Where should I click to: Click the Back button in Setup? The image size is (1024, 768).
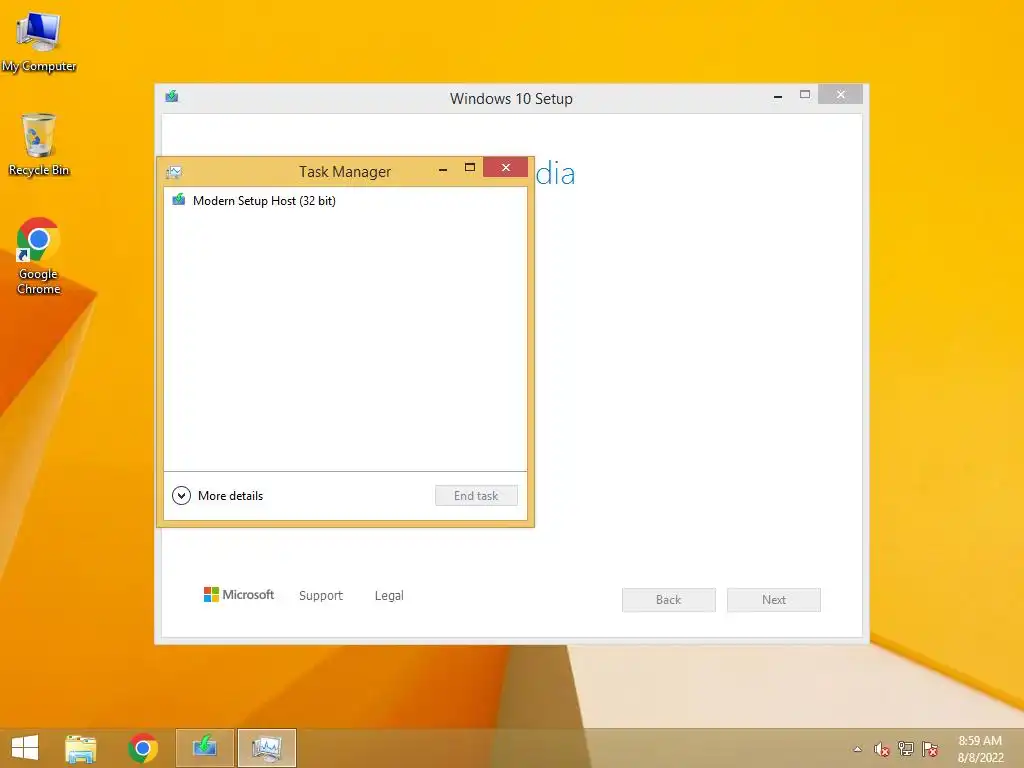(669, 600)
